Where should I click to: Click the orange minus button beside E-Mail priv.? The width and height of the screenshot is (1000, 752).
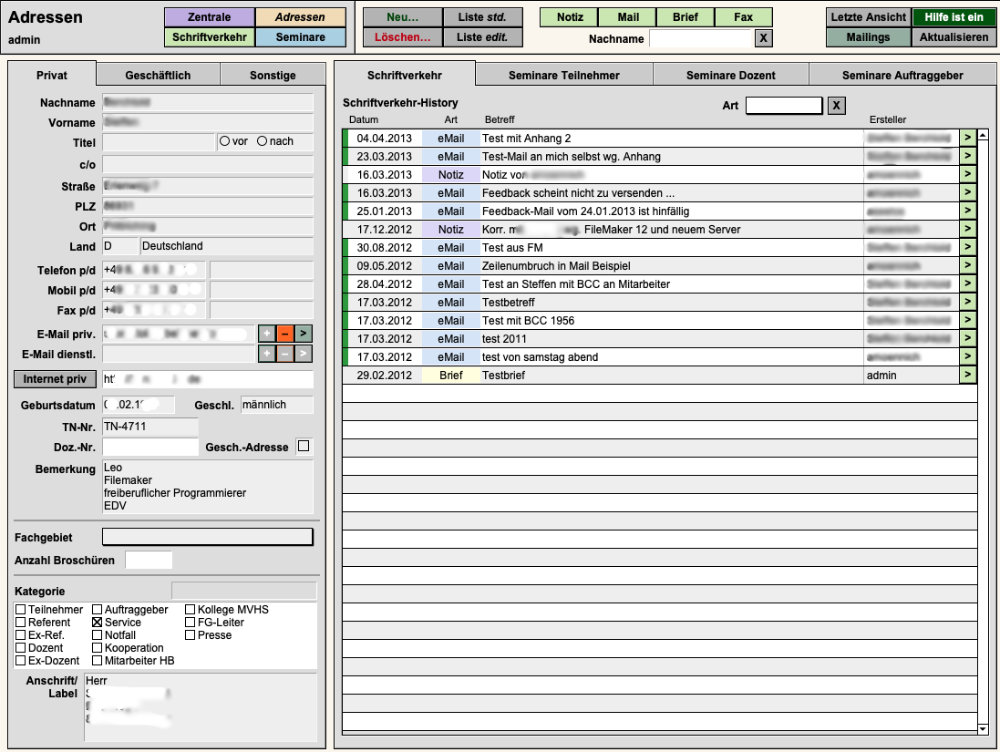coord(285,334)
